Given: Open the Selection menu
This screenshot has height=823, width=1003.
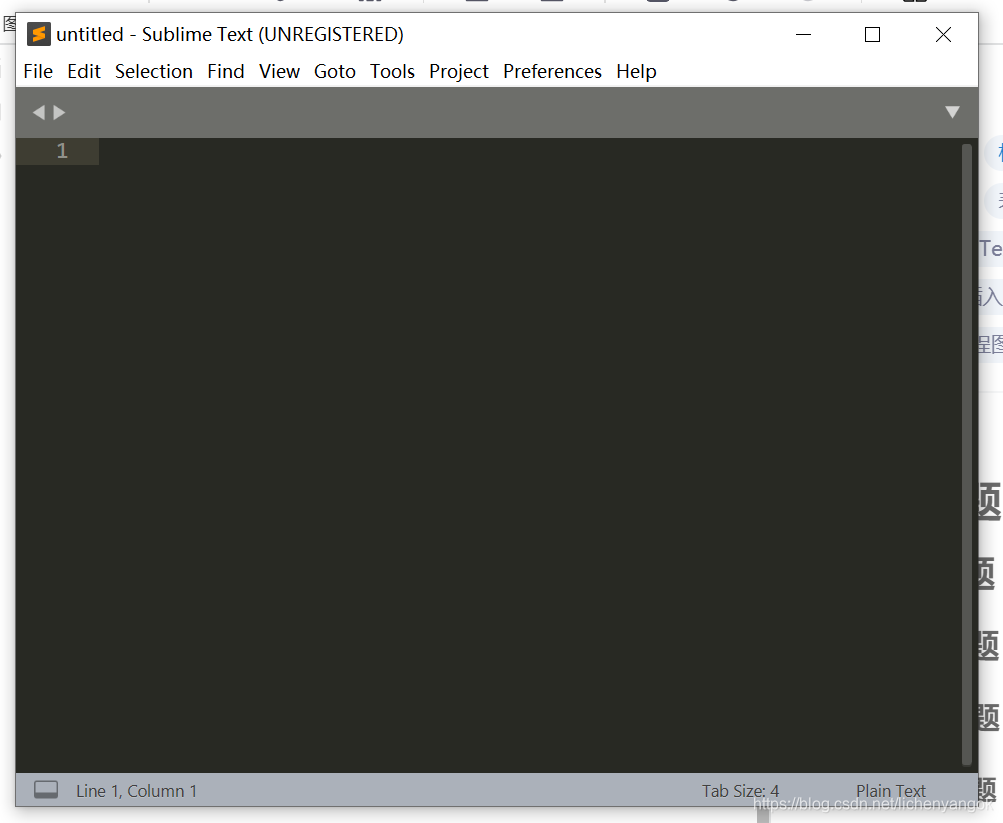Looking at the screenshot, I should pyautogui.click(x=154, y=71).
